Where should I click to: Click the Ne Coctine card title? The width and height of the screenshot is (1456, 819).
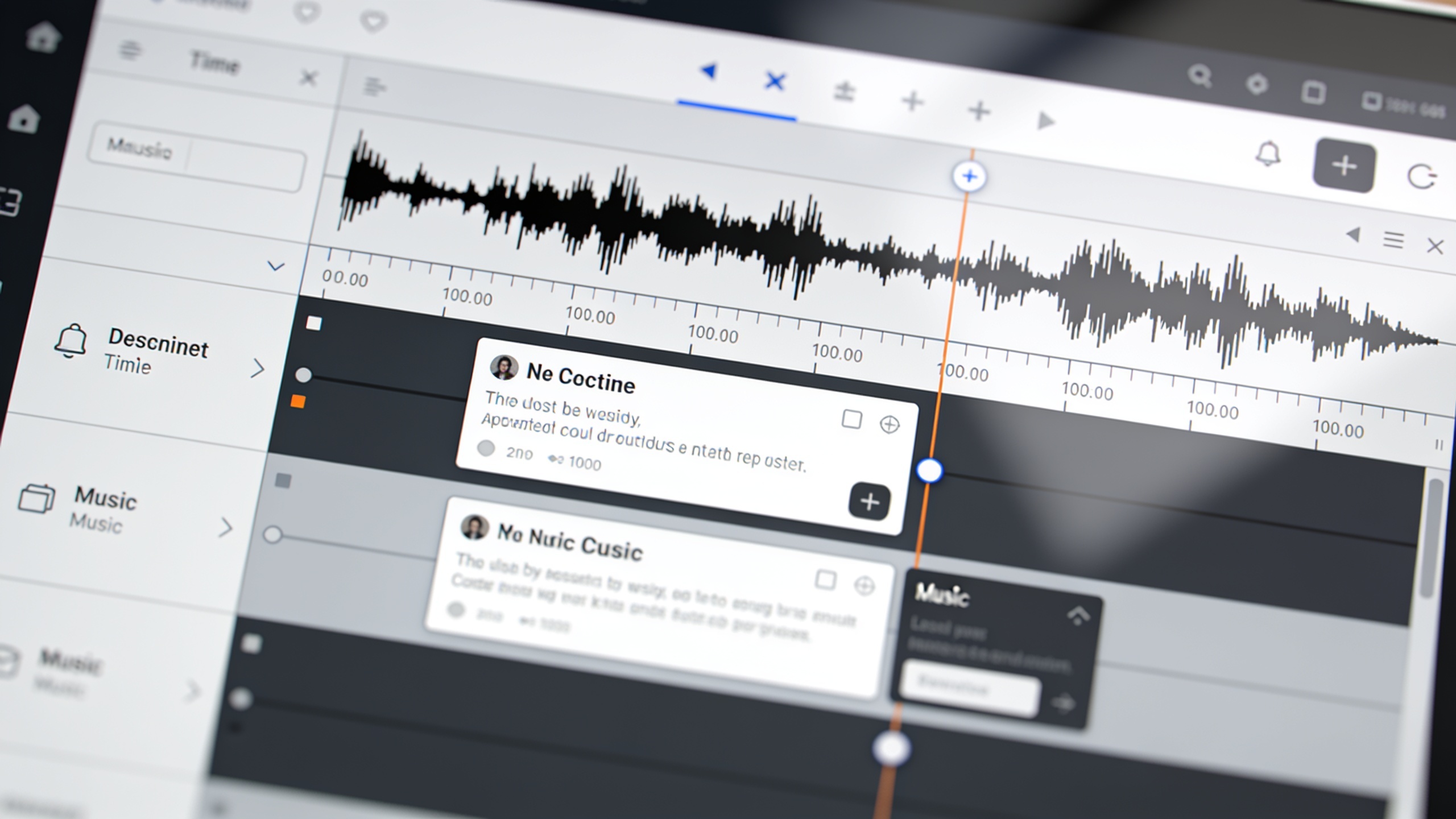tap(581, 380)
